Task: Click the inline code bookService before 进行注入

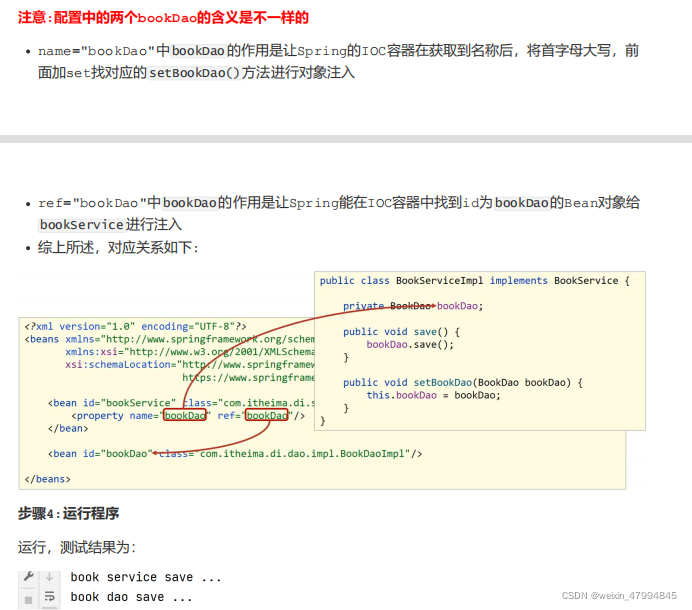Action: point(82,225)
